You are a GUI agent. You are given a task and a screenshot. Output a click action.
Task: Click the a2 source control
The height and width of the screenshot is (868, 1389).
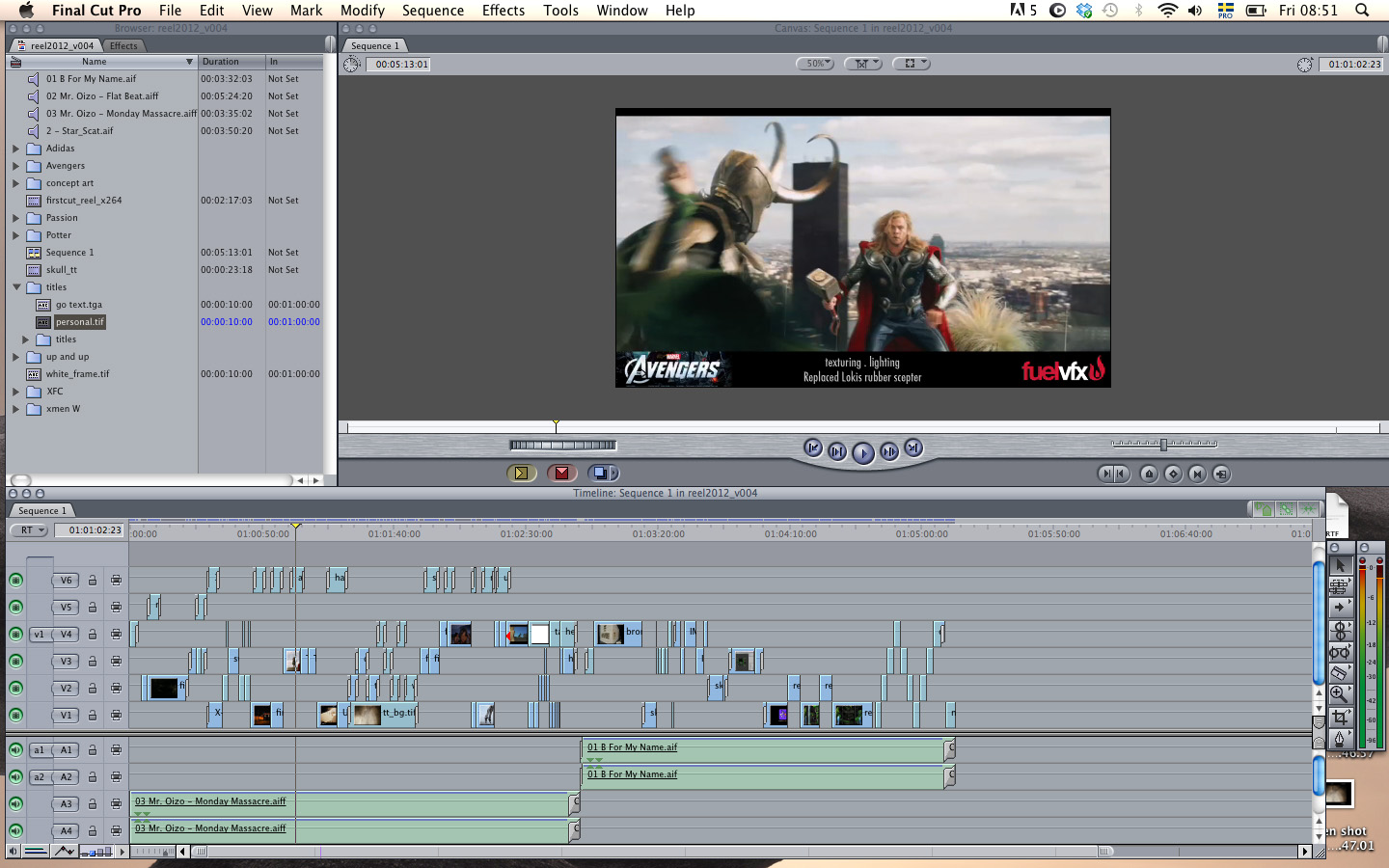39,776
